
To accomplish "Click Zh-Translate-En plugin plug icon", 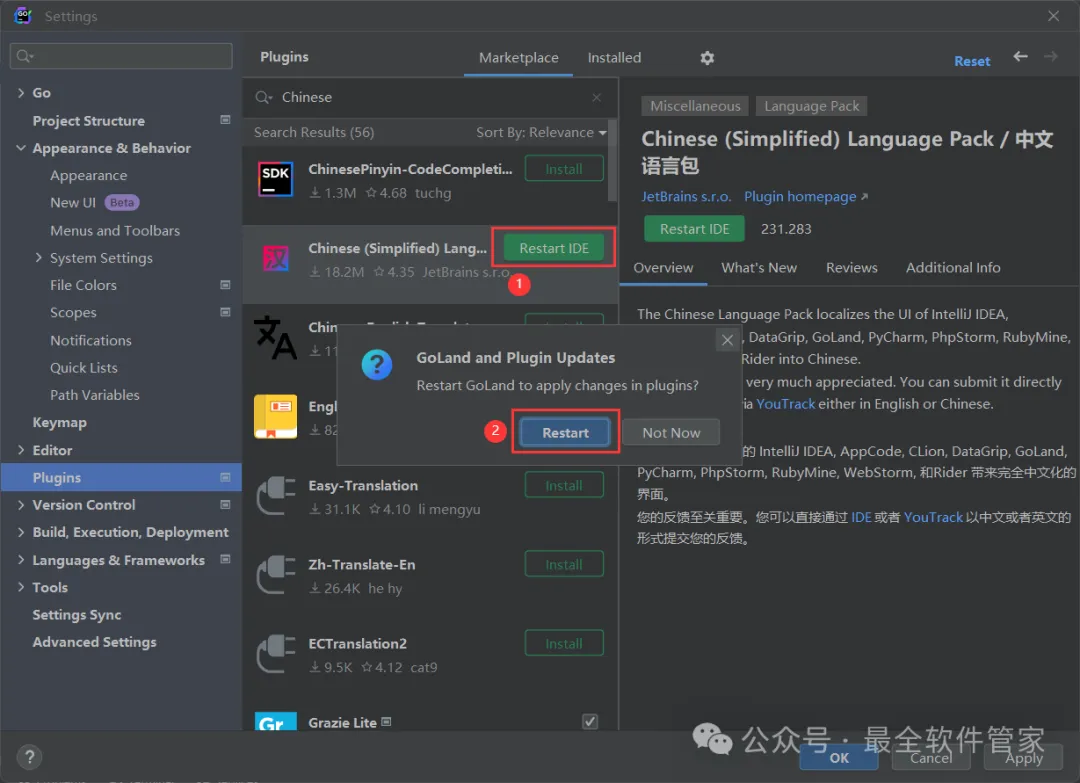I will (x=276, y=575).
